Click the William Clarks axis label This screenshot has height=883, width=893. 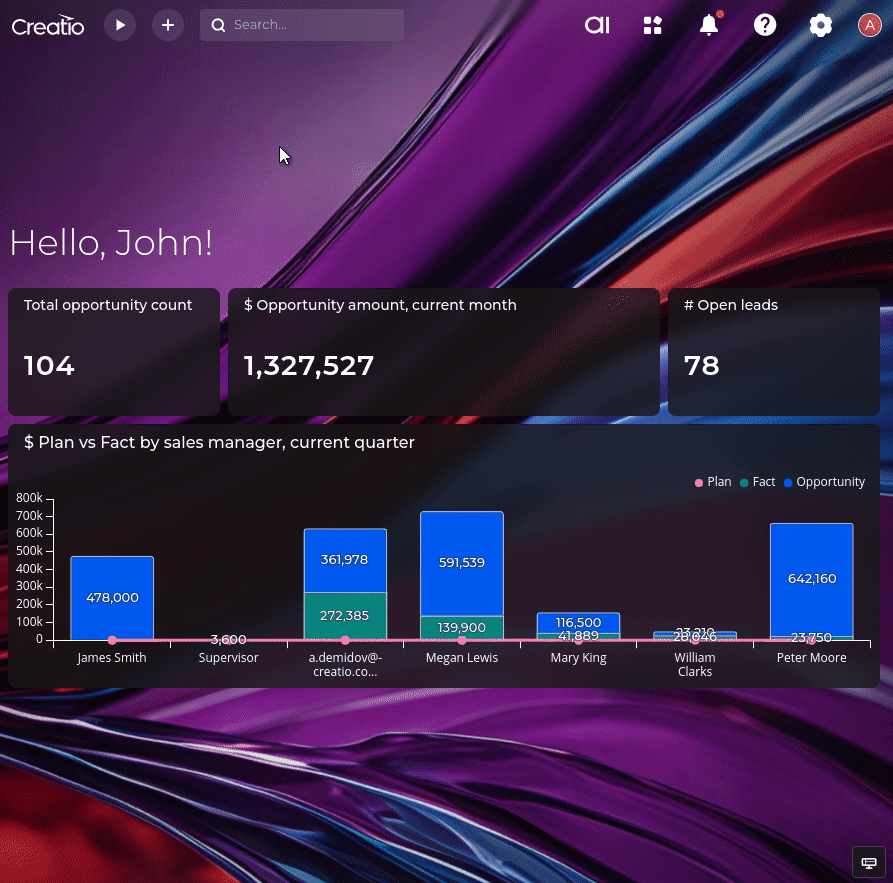click(695, 665)
